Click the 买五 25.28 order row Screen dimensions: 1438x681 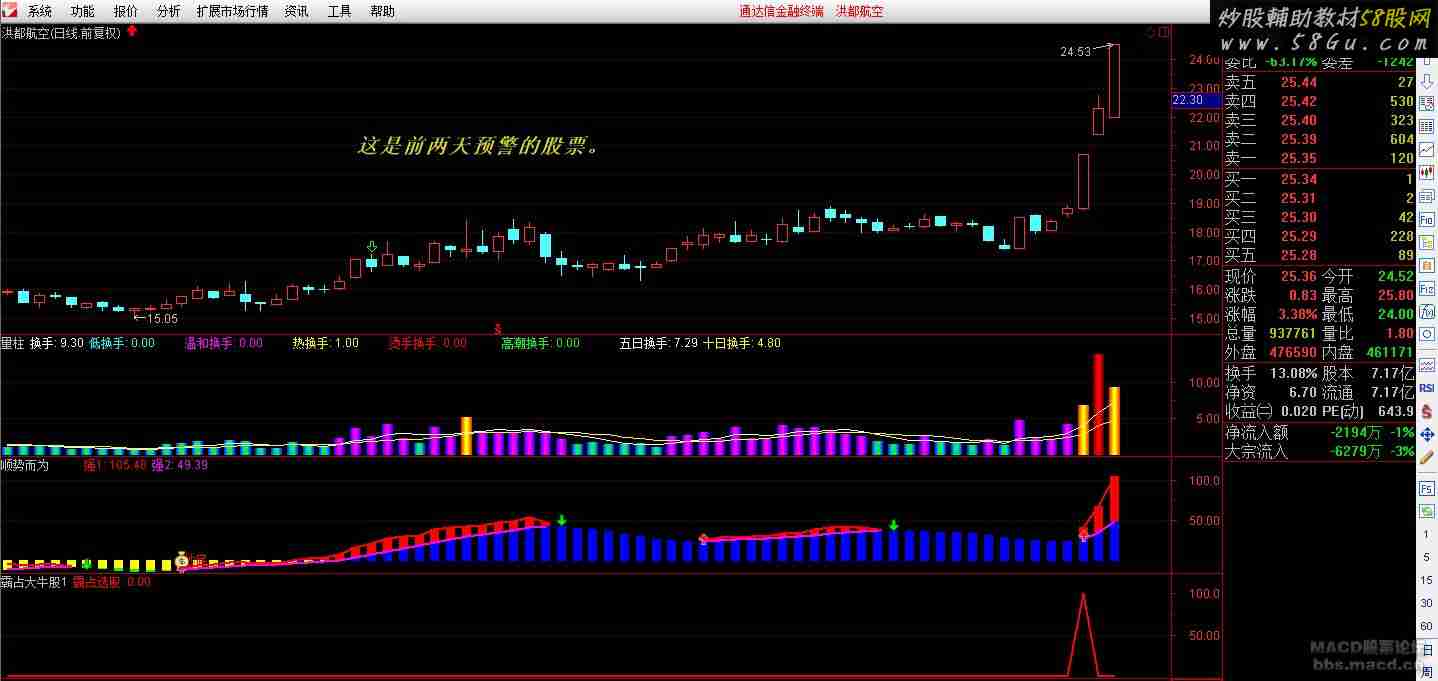(x=1320, y=255)
